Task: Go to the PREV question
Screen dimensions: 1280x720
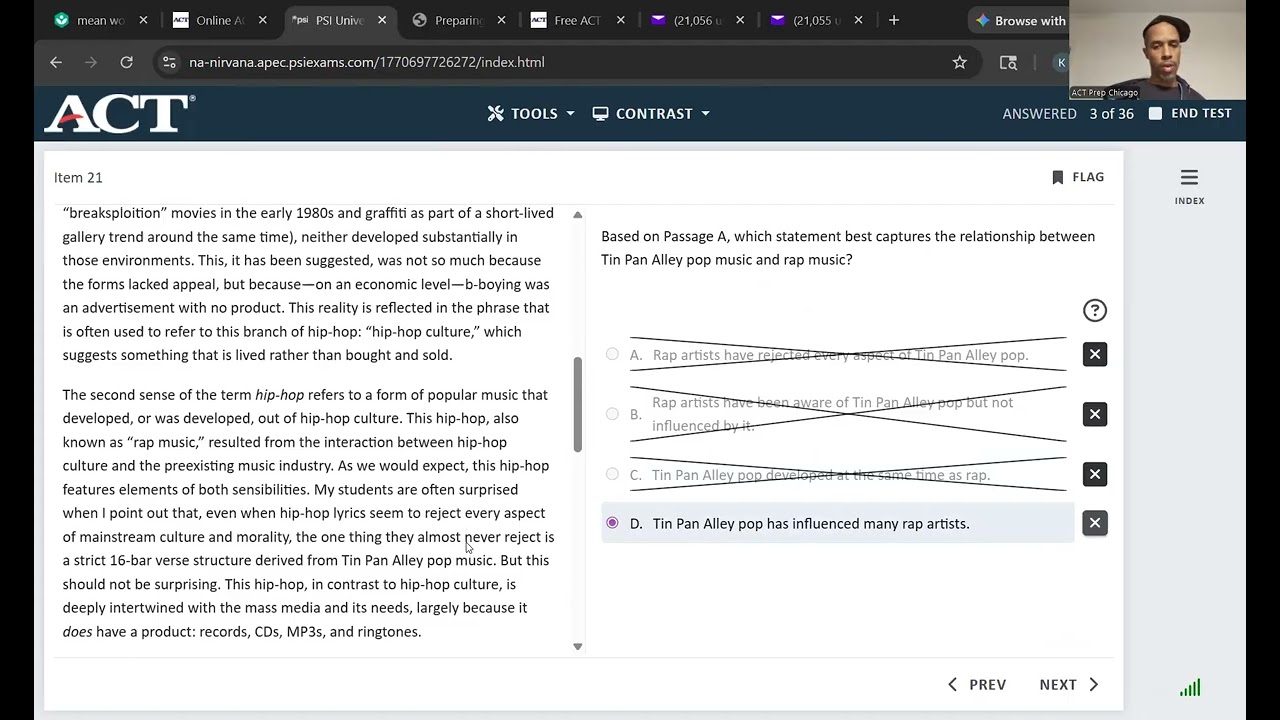Action: (977, 685)
